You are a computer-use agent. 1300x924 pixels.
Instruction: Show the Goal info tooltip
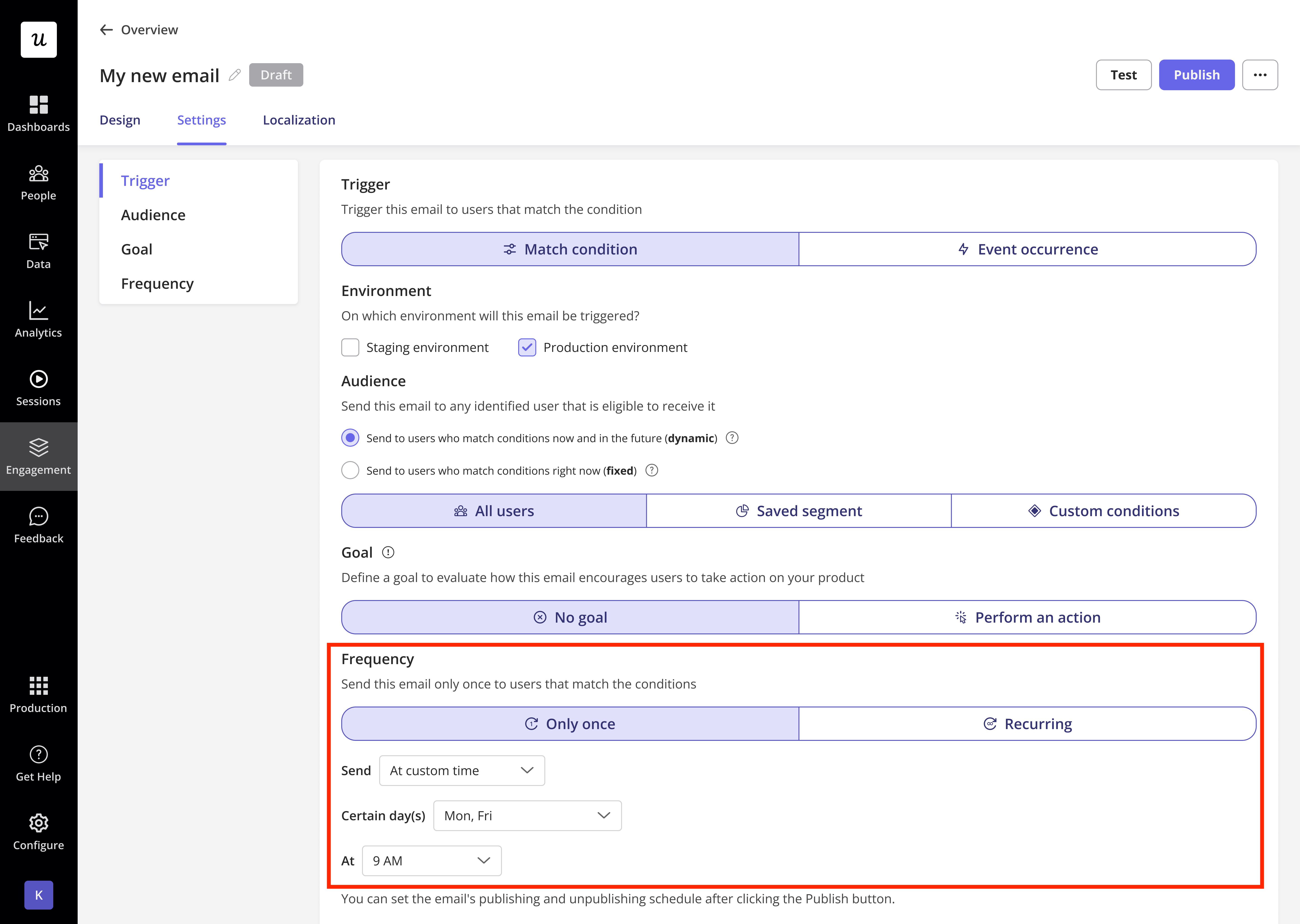coord(388,552)
